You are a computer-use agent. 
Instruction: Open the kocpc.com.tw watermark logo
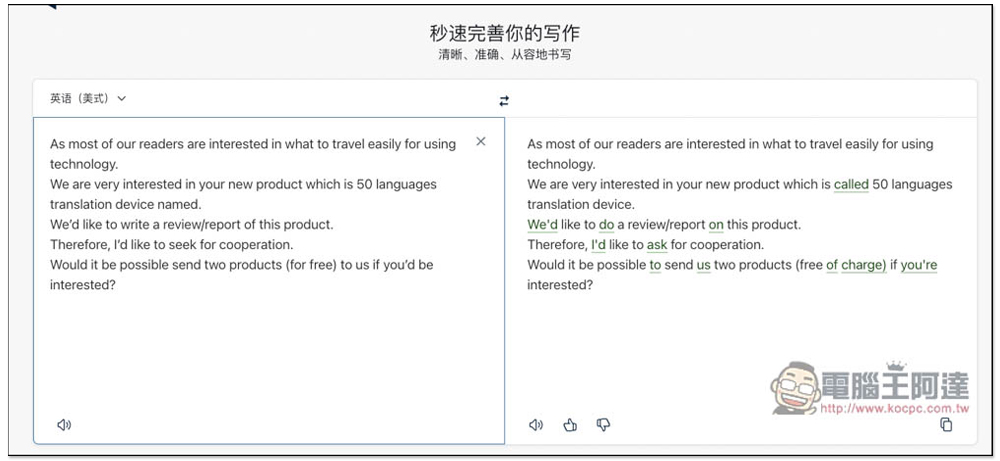[870, 389]
